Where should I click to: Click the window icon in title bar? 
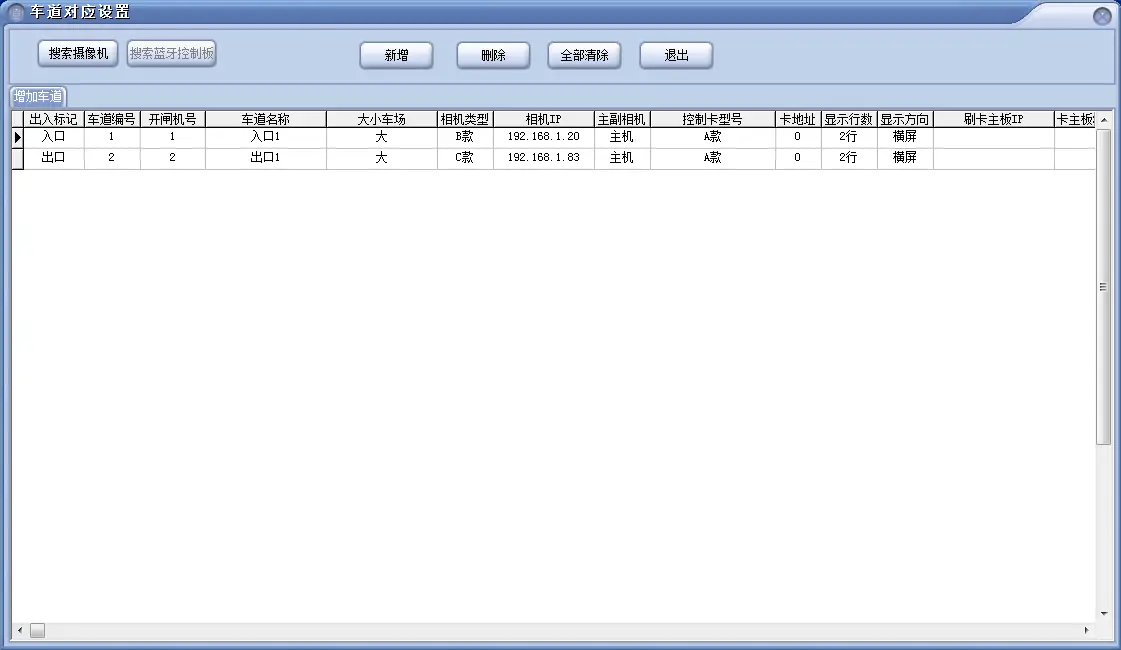coord(16,13)
